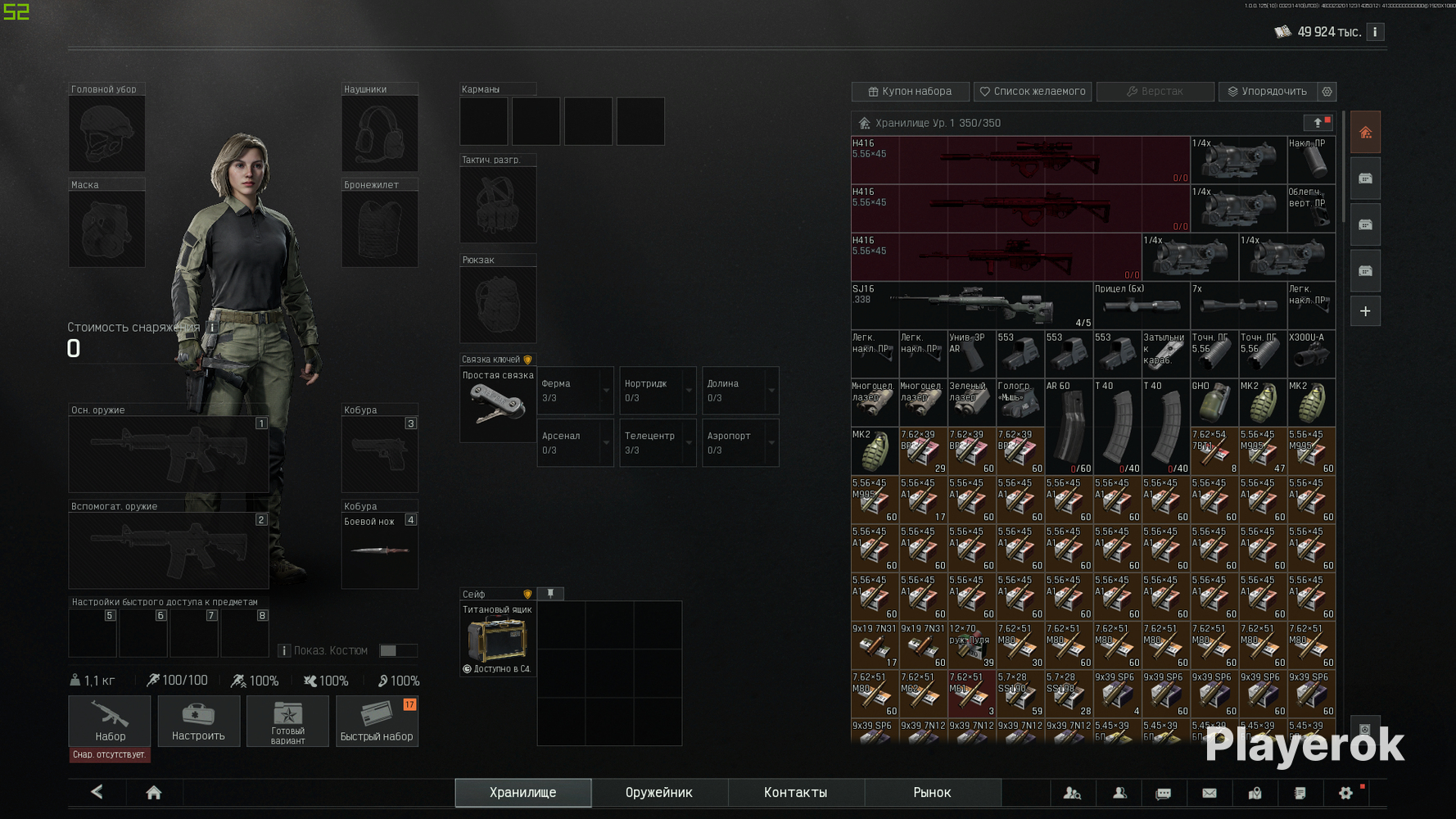Click the storage upgrade arrow icon
Image resolution: width=1456 pixels, height=819 pixels.
(x=1318, y=123)
